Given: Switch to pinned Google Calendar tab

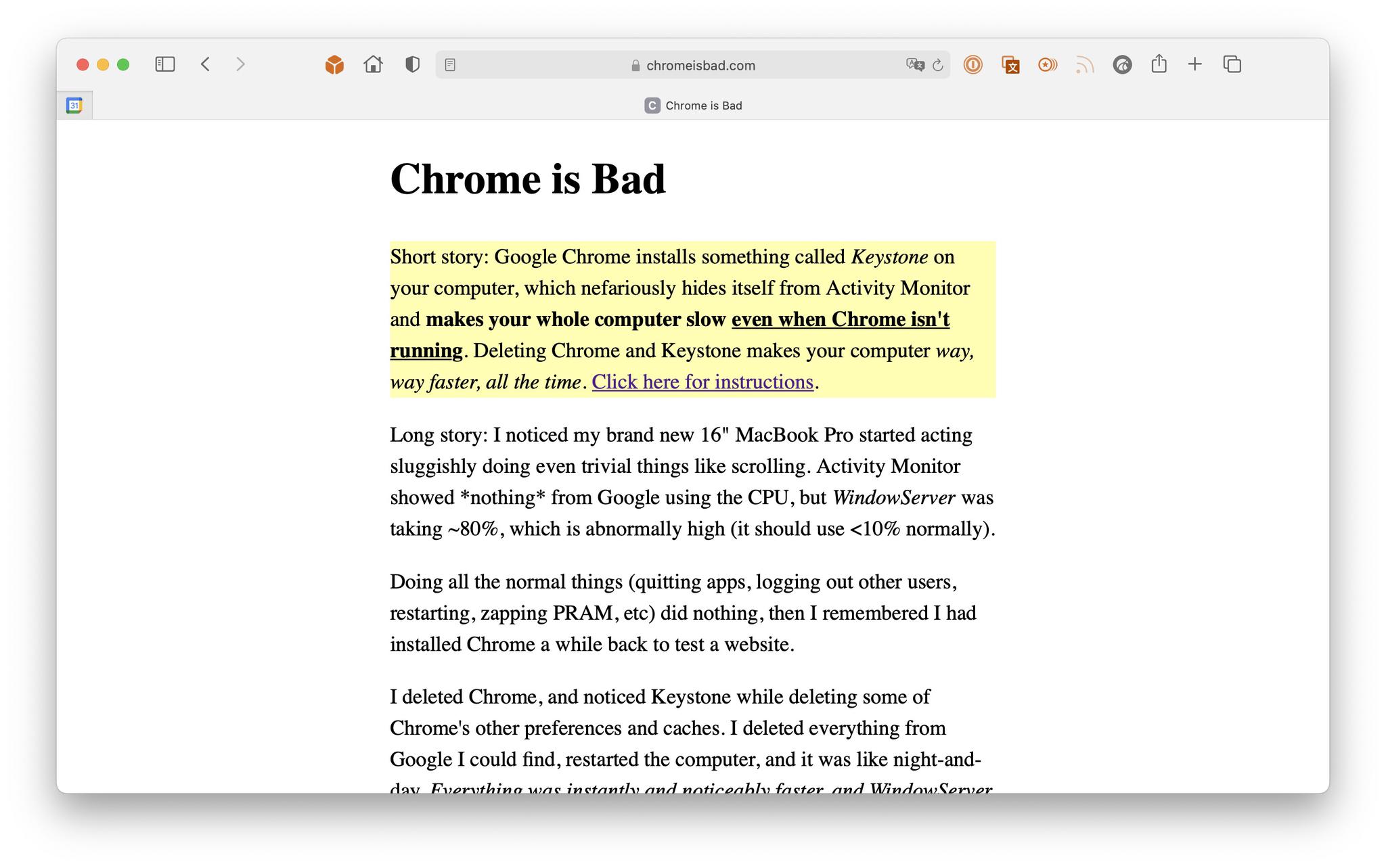Looking at the screenshot, I should coord(74,106).
